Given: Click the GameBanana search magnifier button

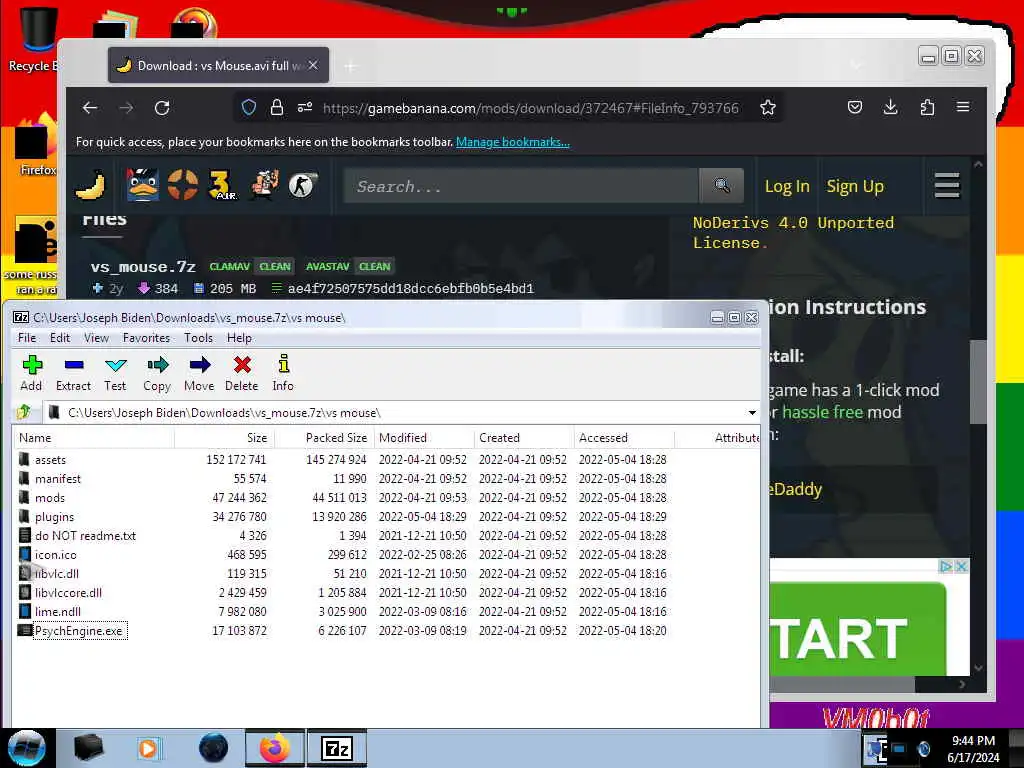Looking at the screenshot, I should 722,185.
